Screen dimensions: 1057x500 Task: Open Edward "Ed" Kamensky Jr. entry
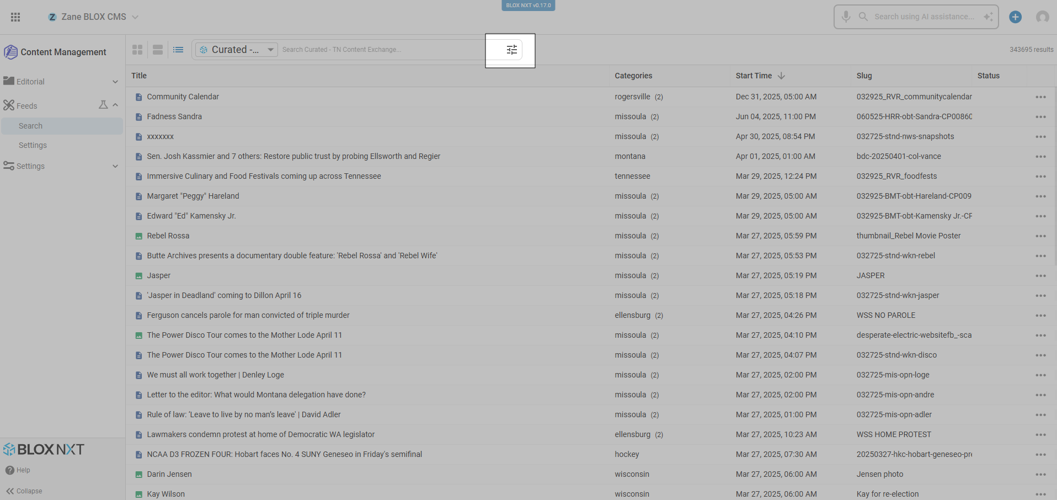pyautogui.click(x=191, y=216)
